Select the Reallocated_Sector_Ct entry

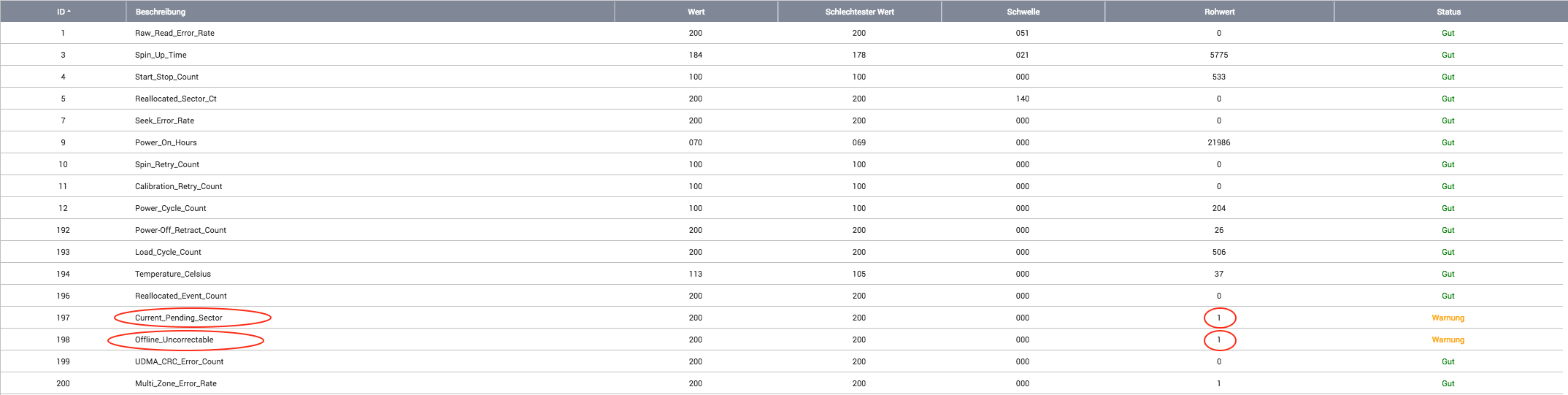pyautogui.click(x=175, y=99)
